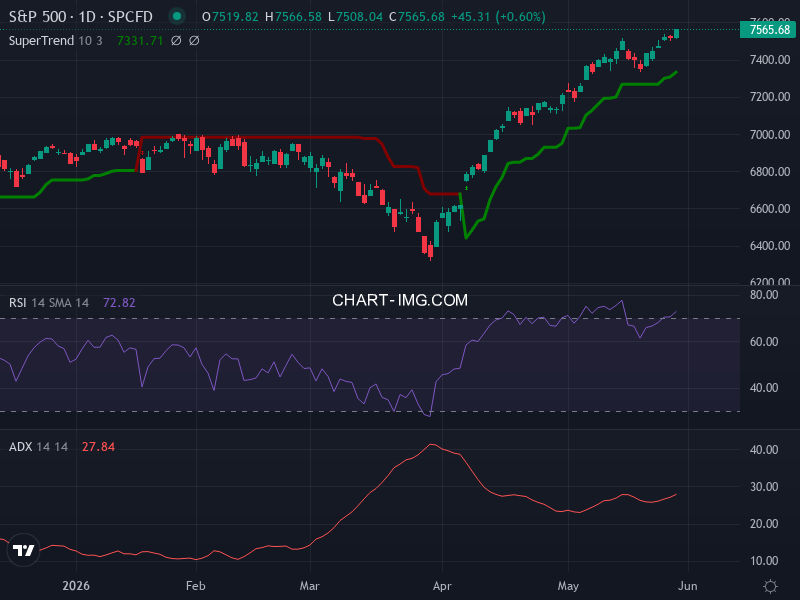Click 40.00 on the ADX scale

[764, 450]
